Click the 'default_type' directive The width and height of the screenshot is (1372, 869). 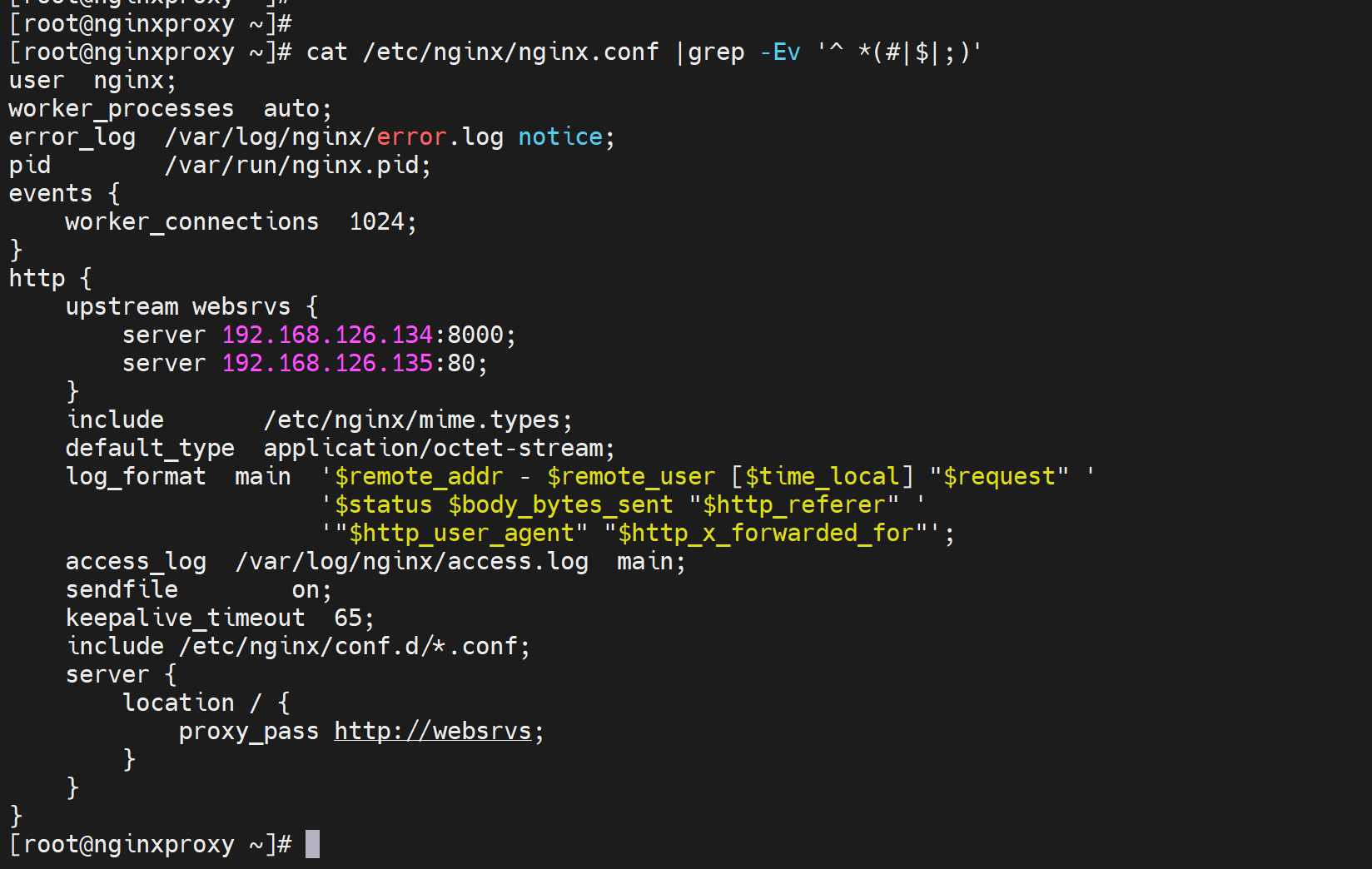point(150,448)
